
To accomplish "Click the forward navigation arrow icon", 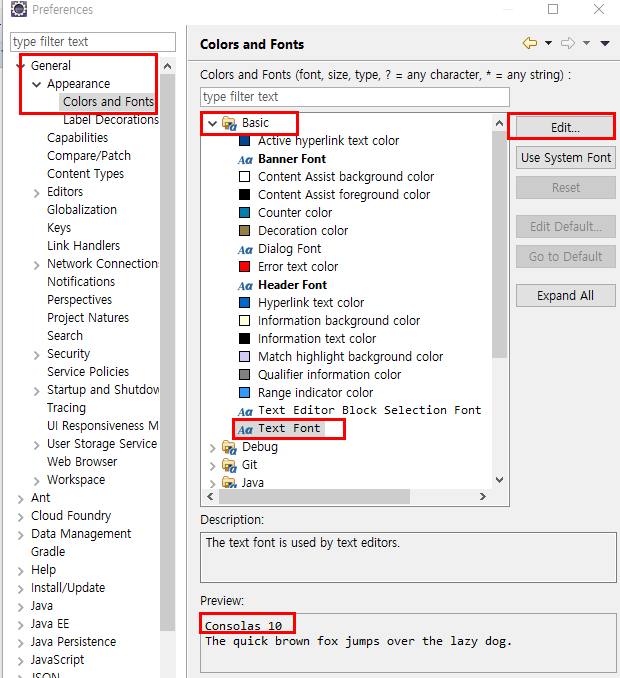I will (568, 43).
